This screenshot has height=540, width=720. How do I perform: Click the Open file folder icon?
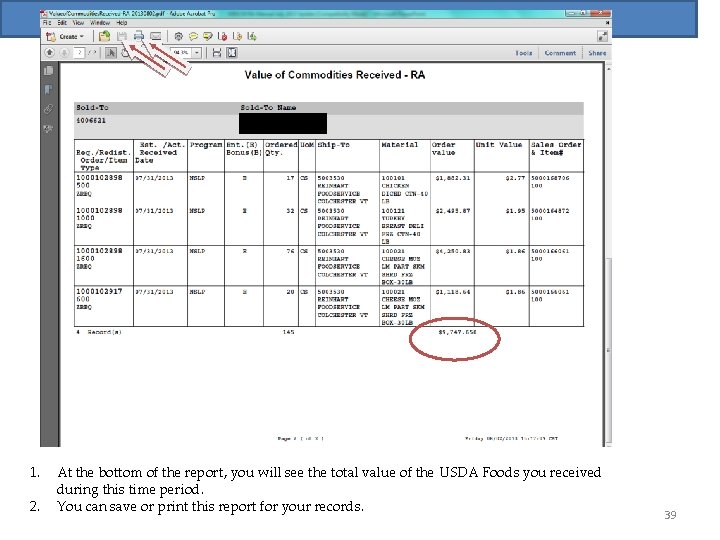point(104,36)
